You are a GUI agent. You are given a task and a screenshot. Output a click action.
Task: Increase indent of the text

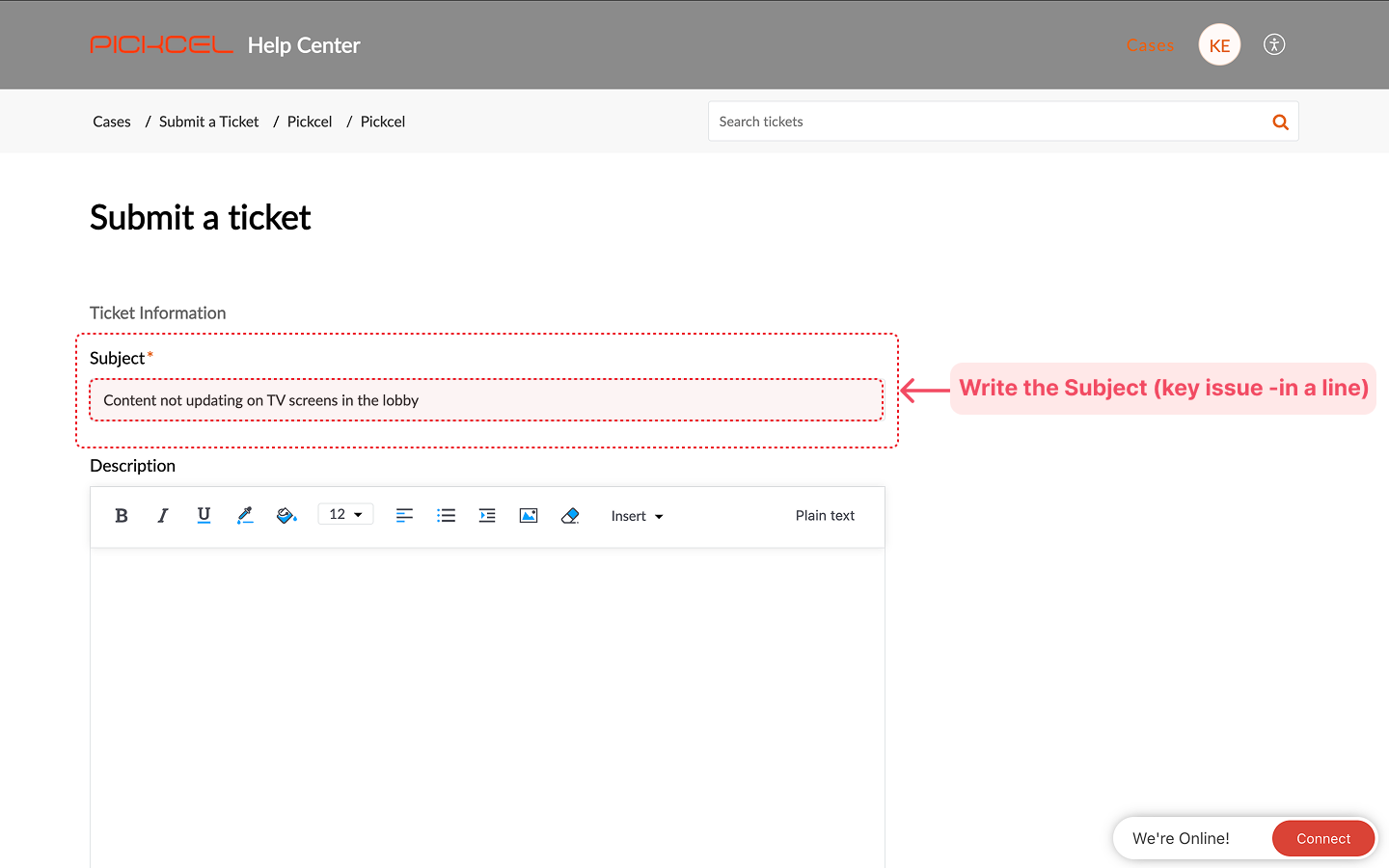487,516
